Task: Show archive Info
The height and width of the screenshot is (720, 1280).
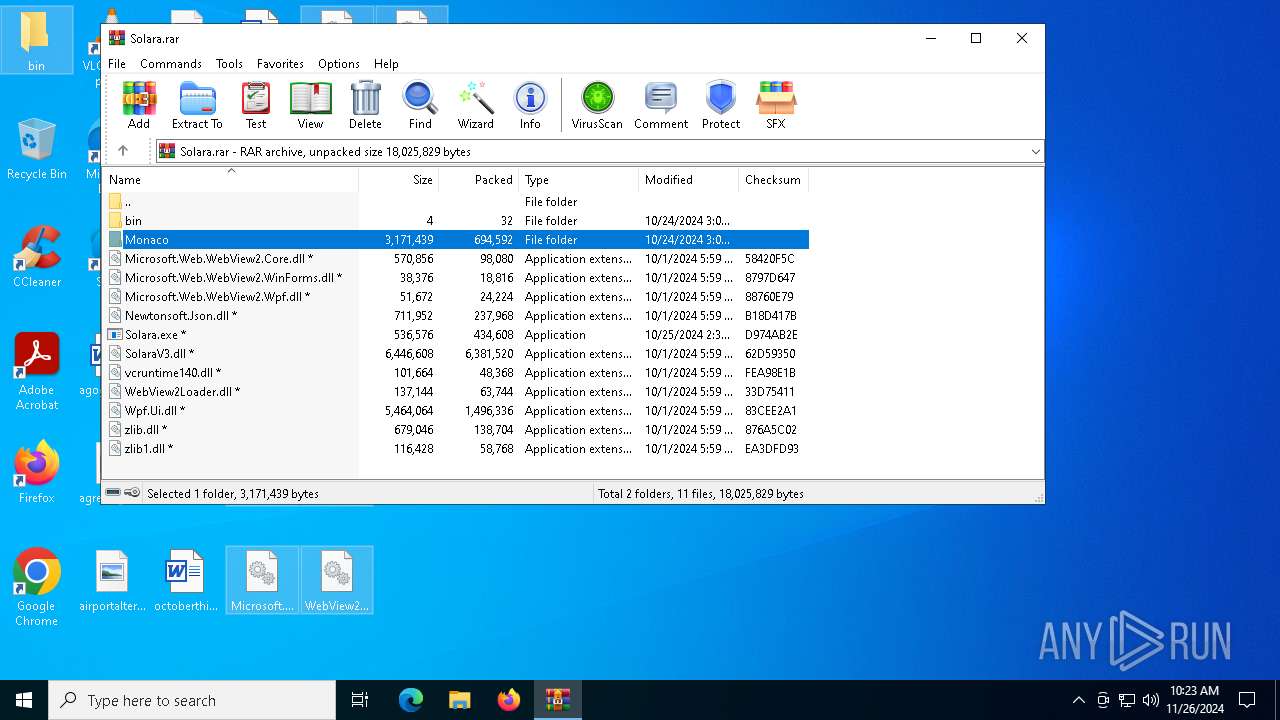Action: coord(530,105)
